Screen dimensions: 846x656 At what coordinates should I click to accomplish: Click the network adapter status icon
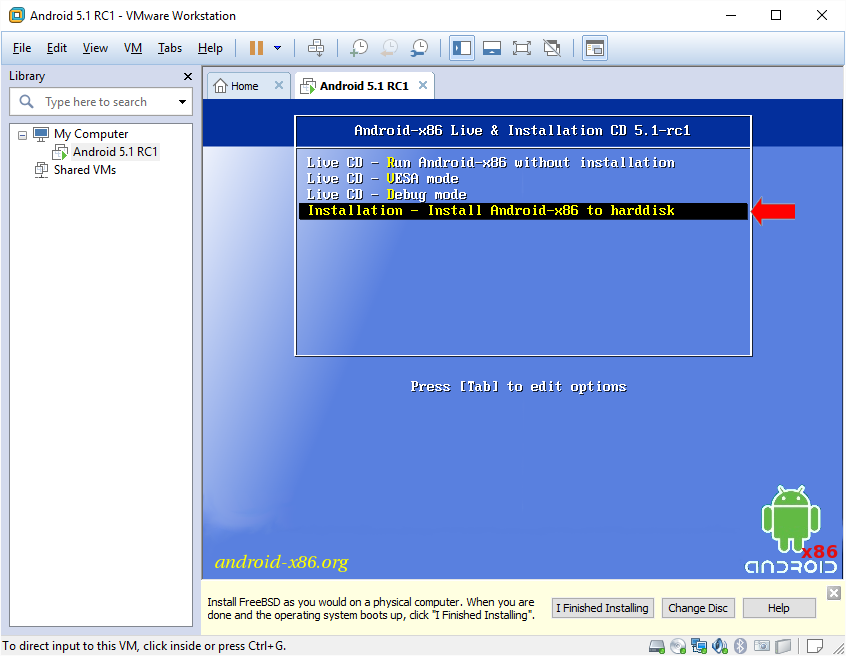699,646
